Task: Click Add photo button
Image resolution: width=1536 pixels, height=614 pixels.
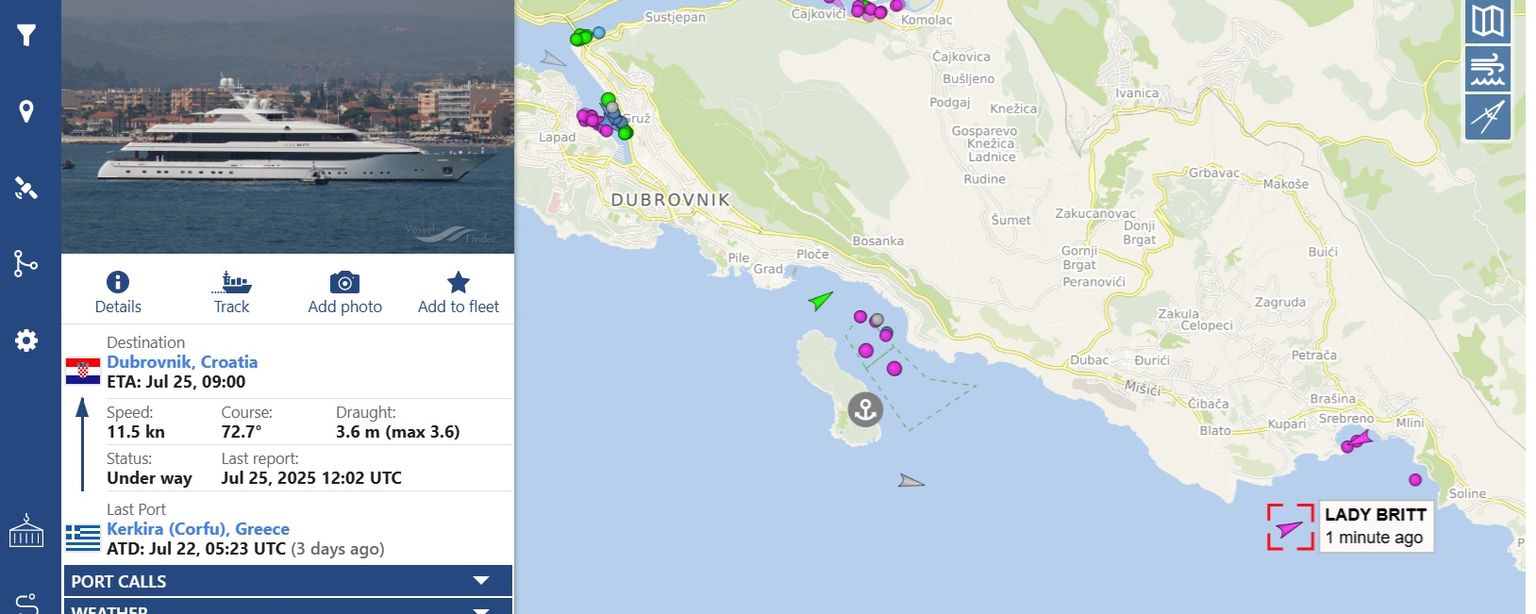Action: click(x=345, y=292)
